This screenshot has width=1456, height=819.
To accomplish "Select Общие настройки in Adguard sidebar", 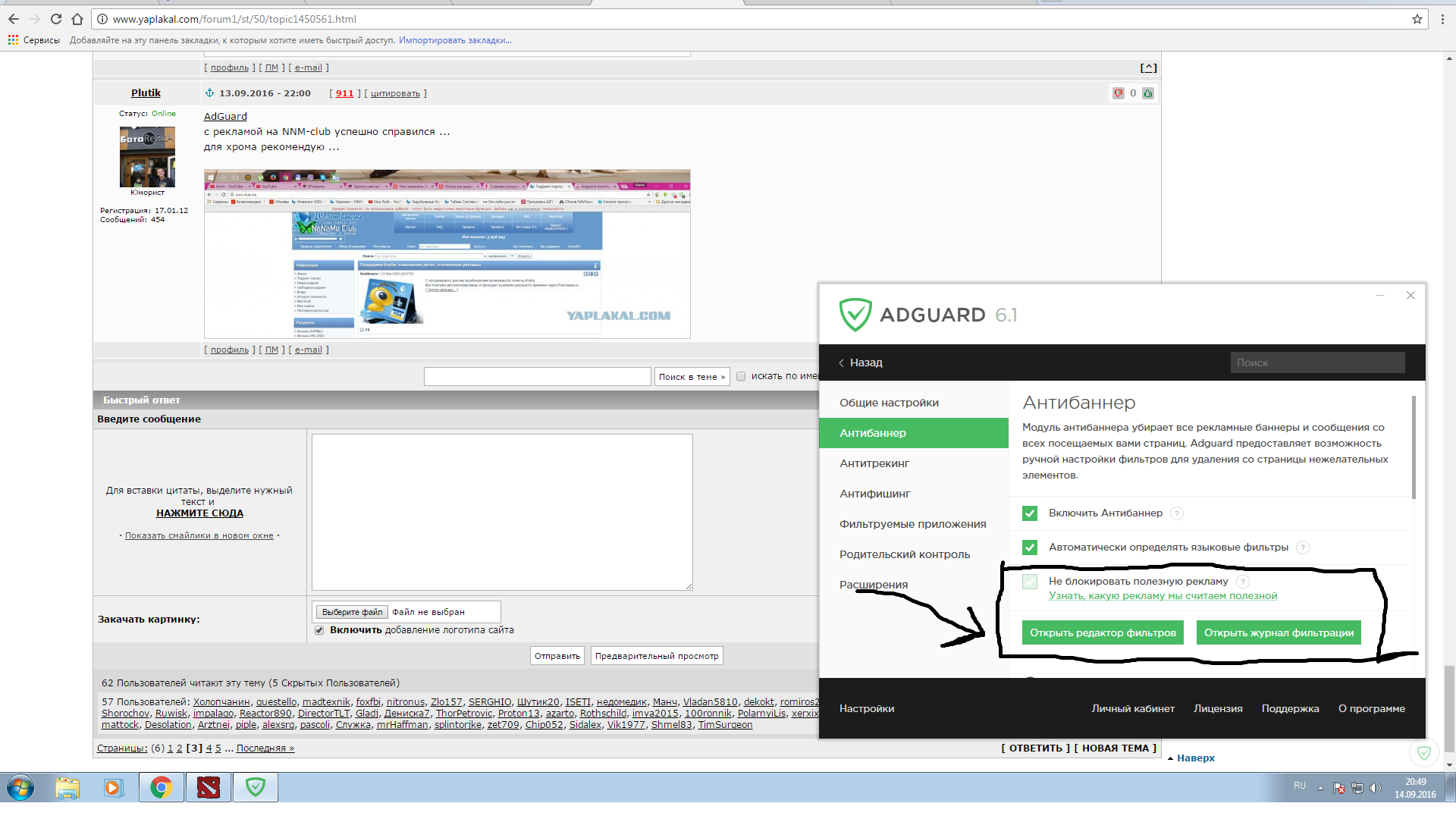I will (x=914, y=403).
